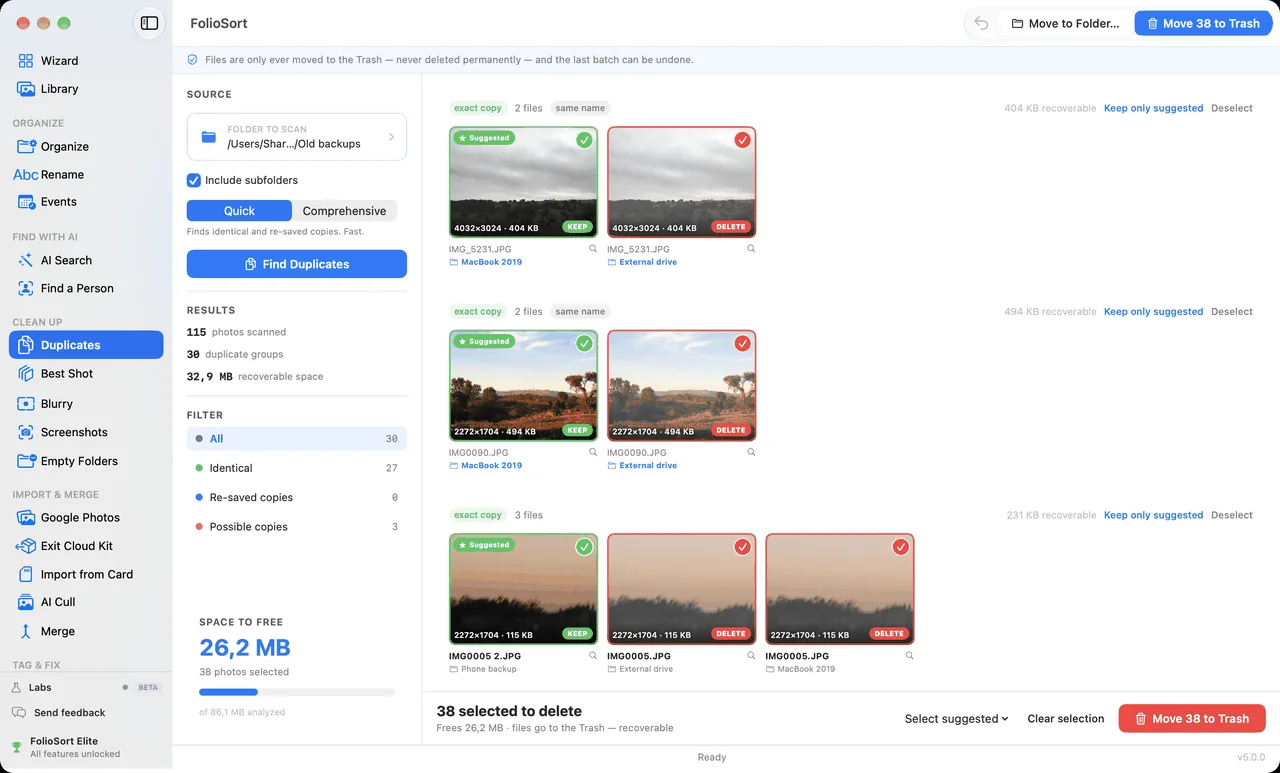1280x773 pixels.
Task: Click the Blurry sidebar icon
Action: [26, 404]
